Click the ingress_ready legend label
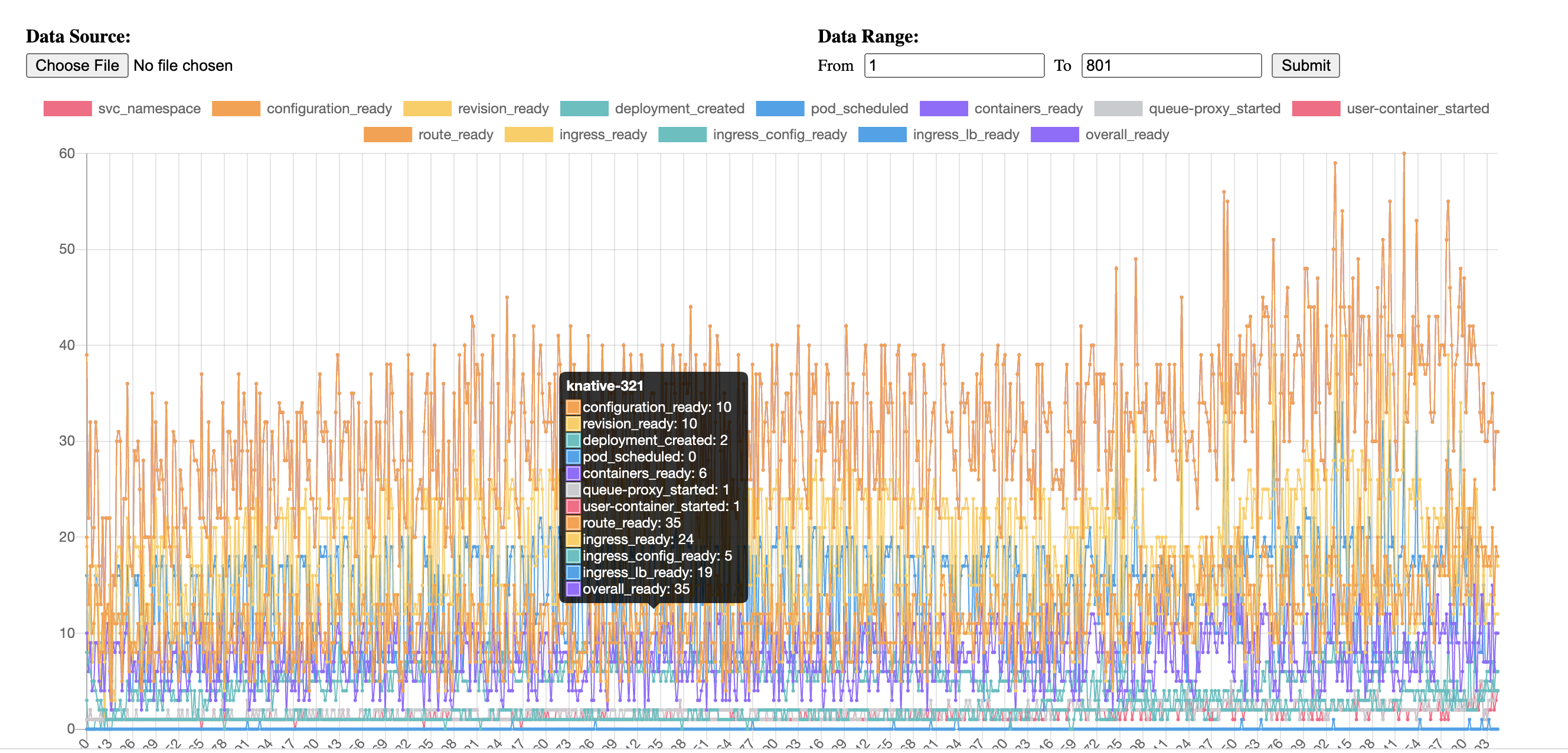Viewport: 1568px width, 753px height. [x=603, y=135]
